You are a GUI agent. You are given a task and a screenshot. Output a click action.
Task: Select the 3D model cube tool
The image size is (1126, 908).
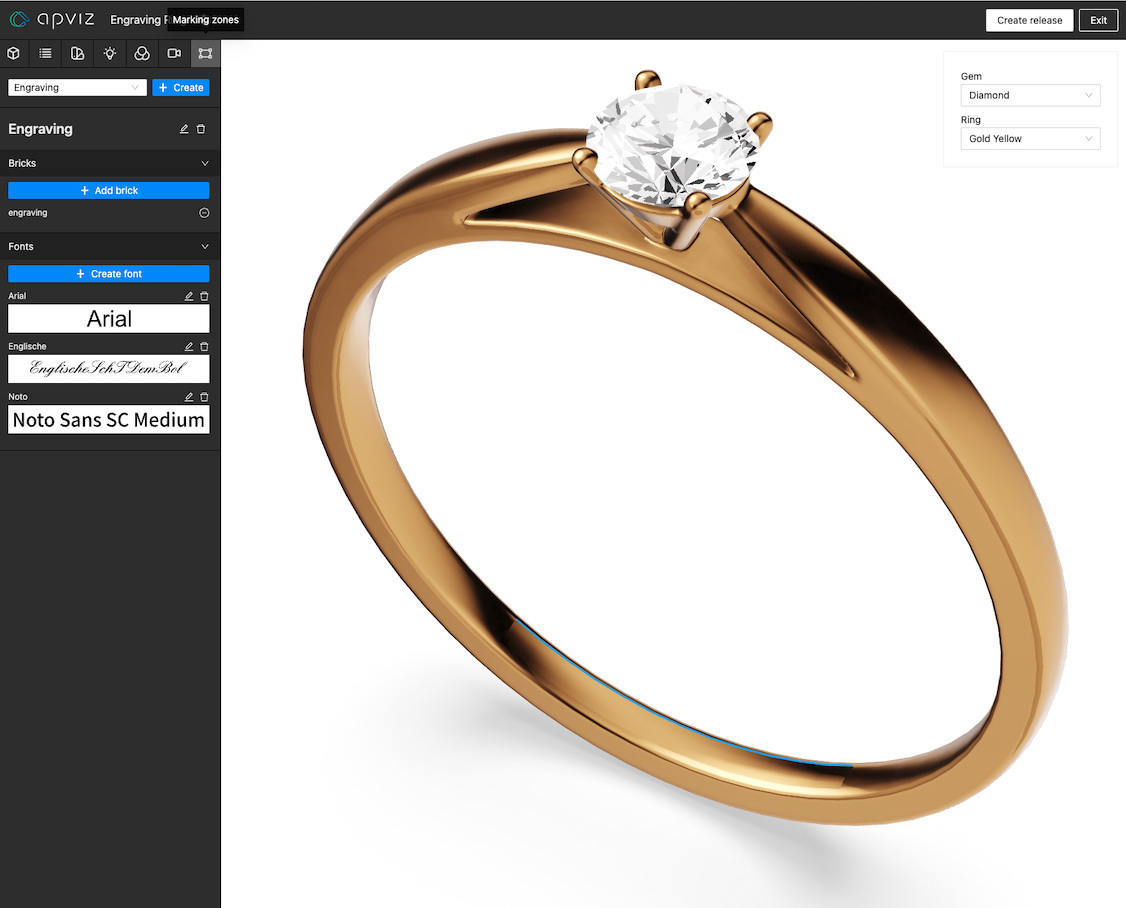(13, 53)
